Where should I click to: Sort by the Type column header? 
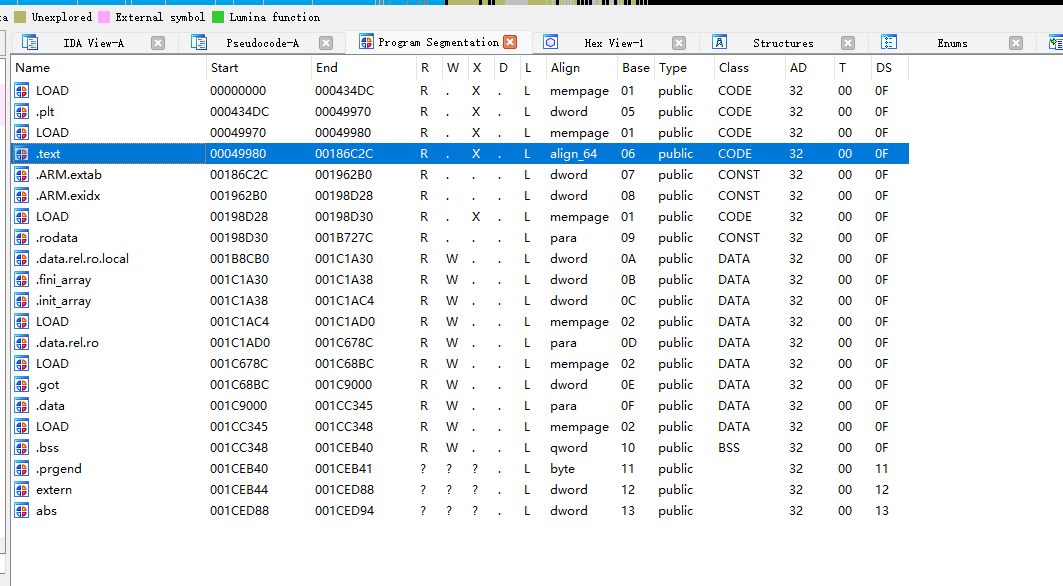point(684,68)
